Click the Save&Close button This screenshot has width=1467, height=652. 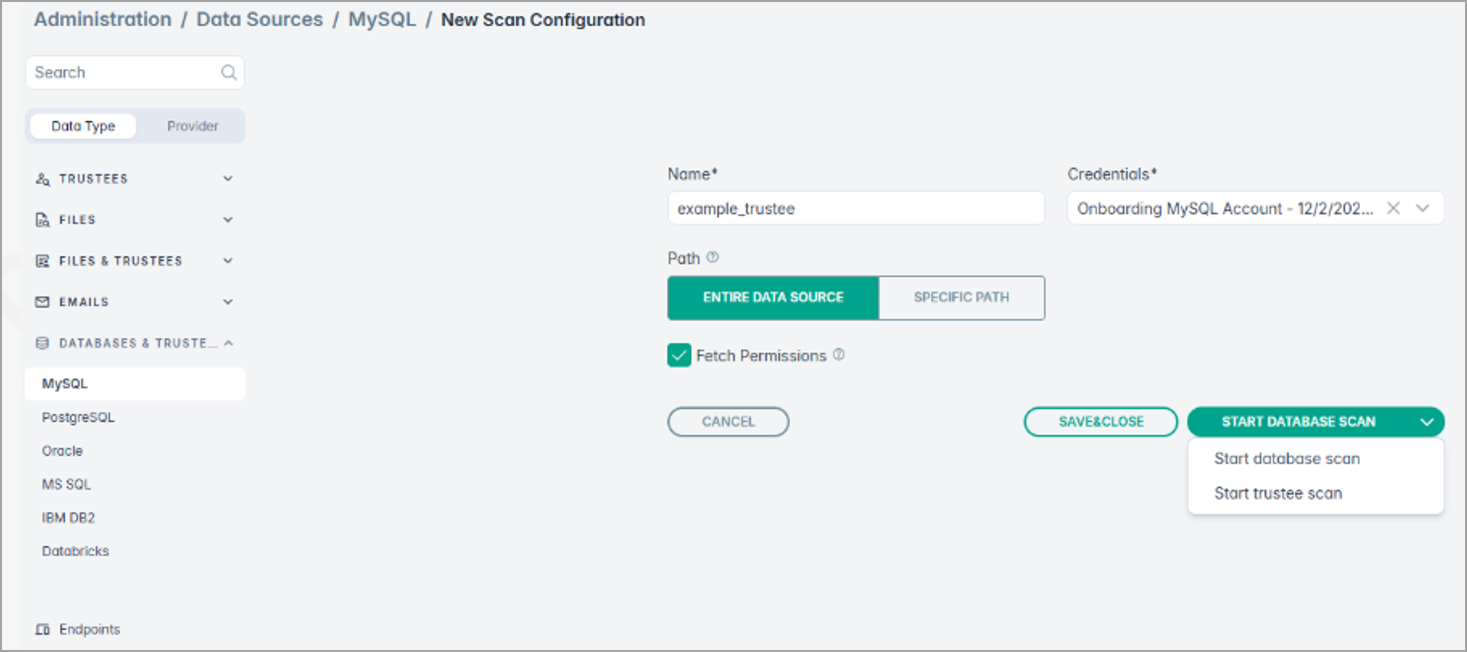1100,422
